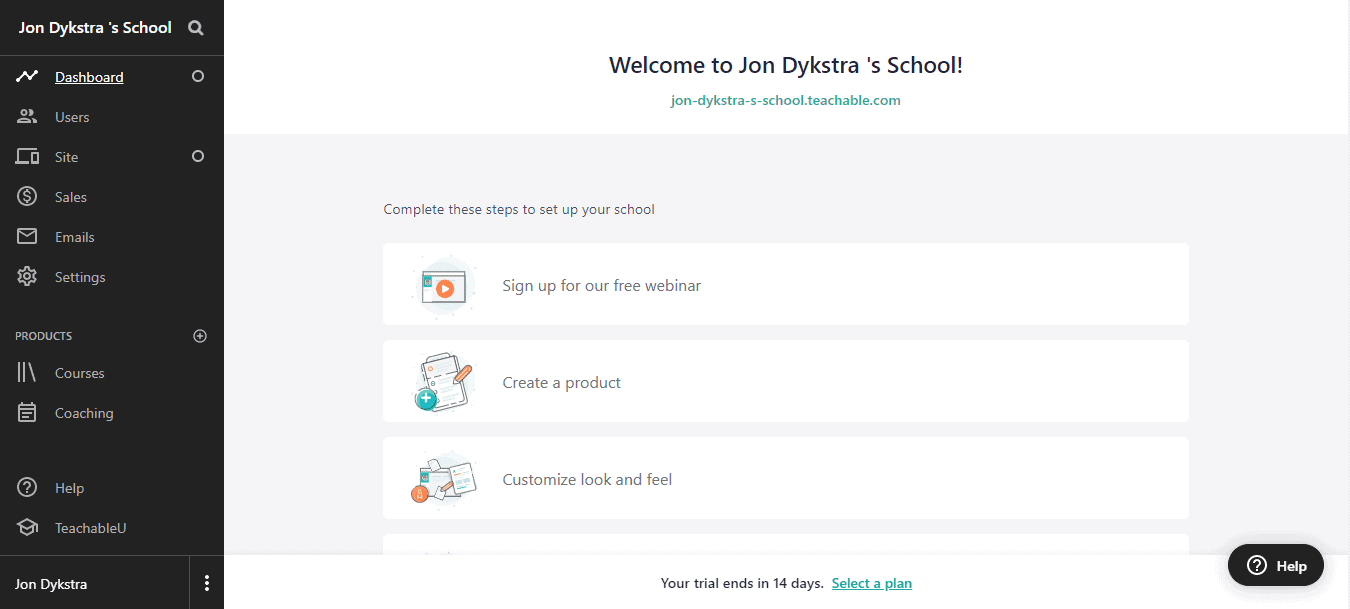This screenshot has width=1350, height=609.
Task: Open the jon-dykstra-s-school.teachable.com link
Action: coord(785,100)
